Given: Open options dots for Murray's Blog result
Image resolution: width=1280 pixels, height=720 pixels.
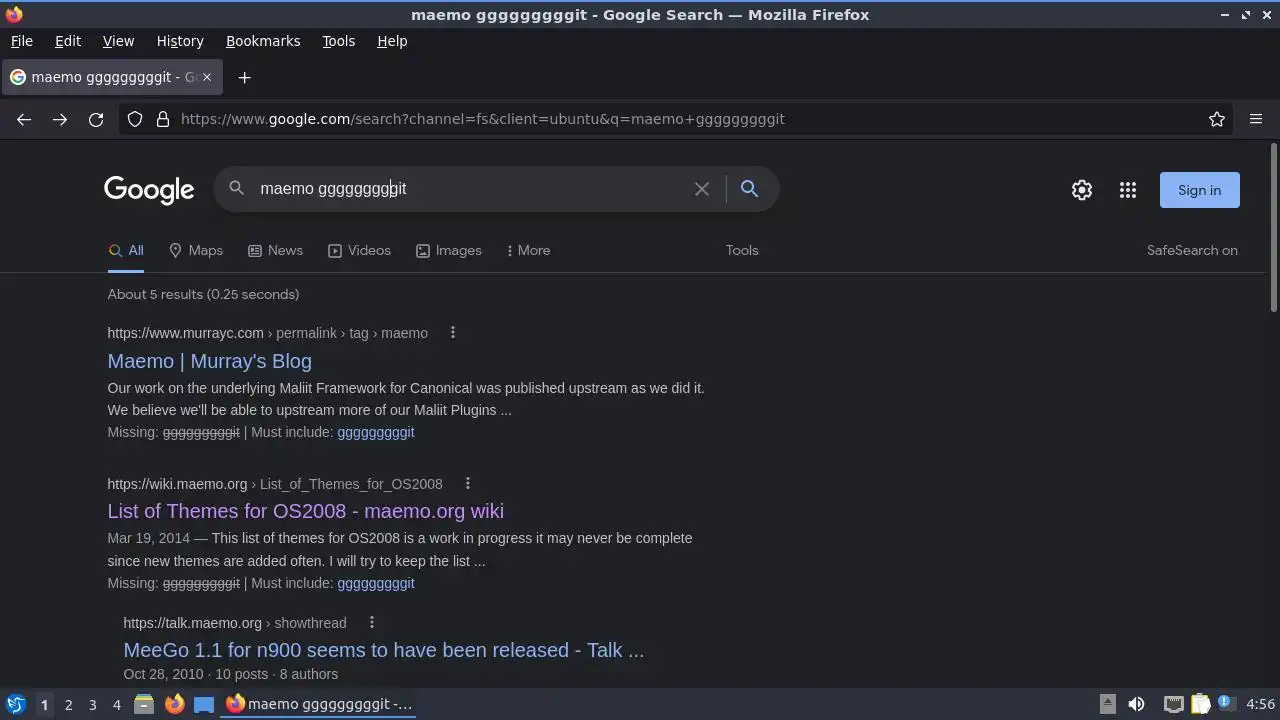Looking at the screenshot, I should (x=453, y=333).
